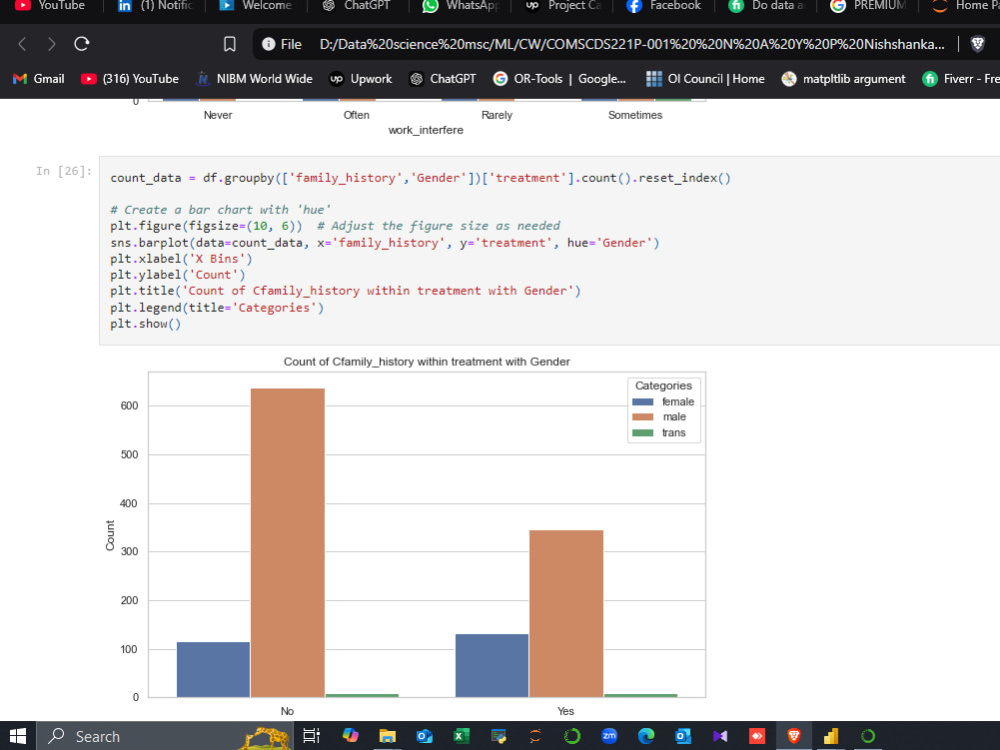Open the NIBM World Wide bookmark
The width and height of the screenshot is (1000, 750).
pos(254,79)
